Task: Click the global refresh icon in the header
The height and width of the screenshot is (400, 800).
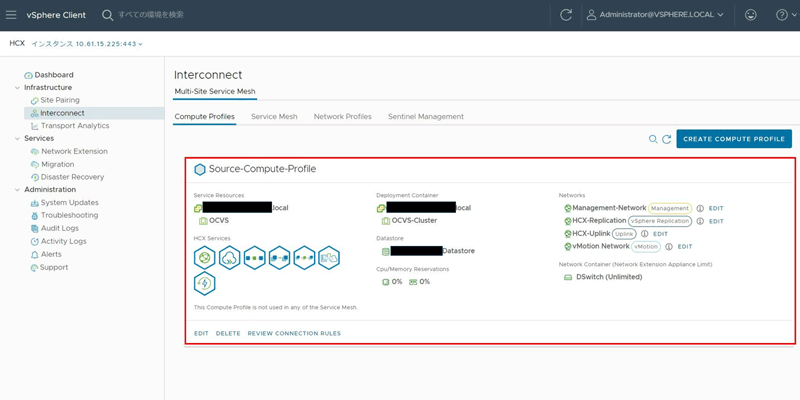Action: (565, 15)
